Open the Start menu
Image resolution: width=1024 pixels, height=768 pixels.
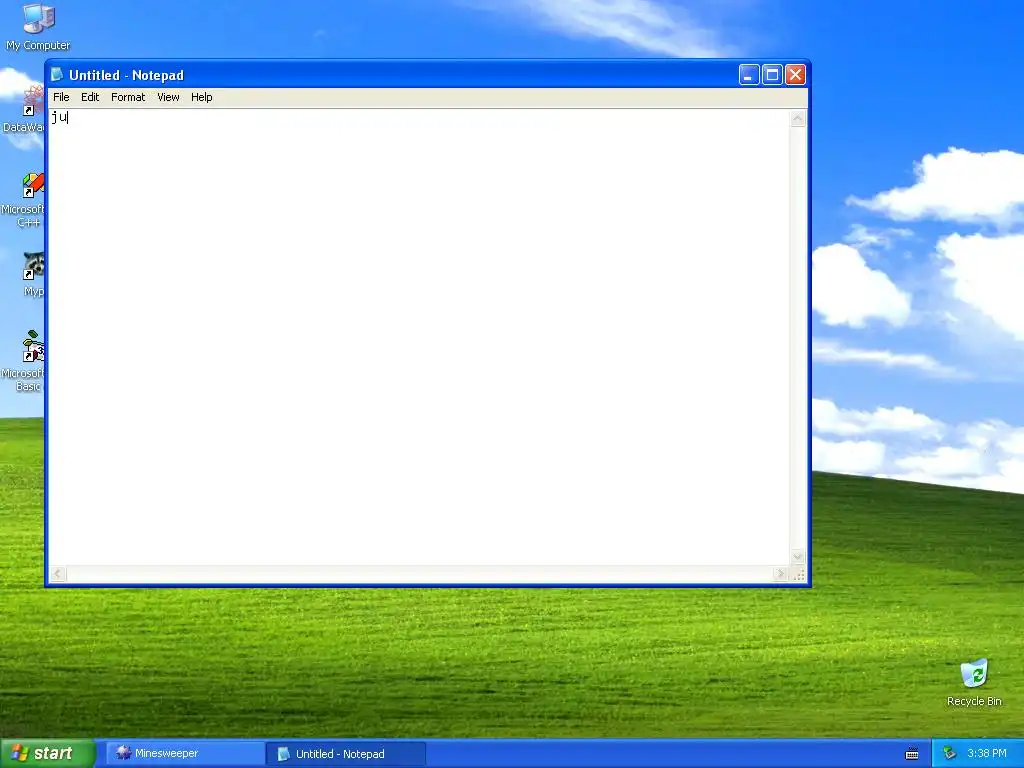[48, 753]
